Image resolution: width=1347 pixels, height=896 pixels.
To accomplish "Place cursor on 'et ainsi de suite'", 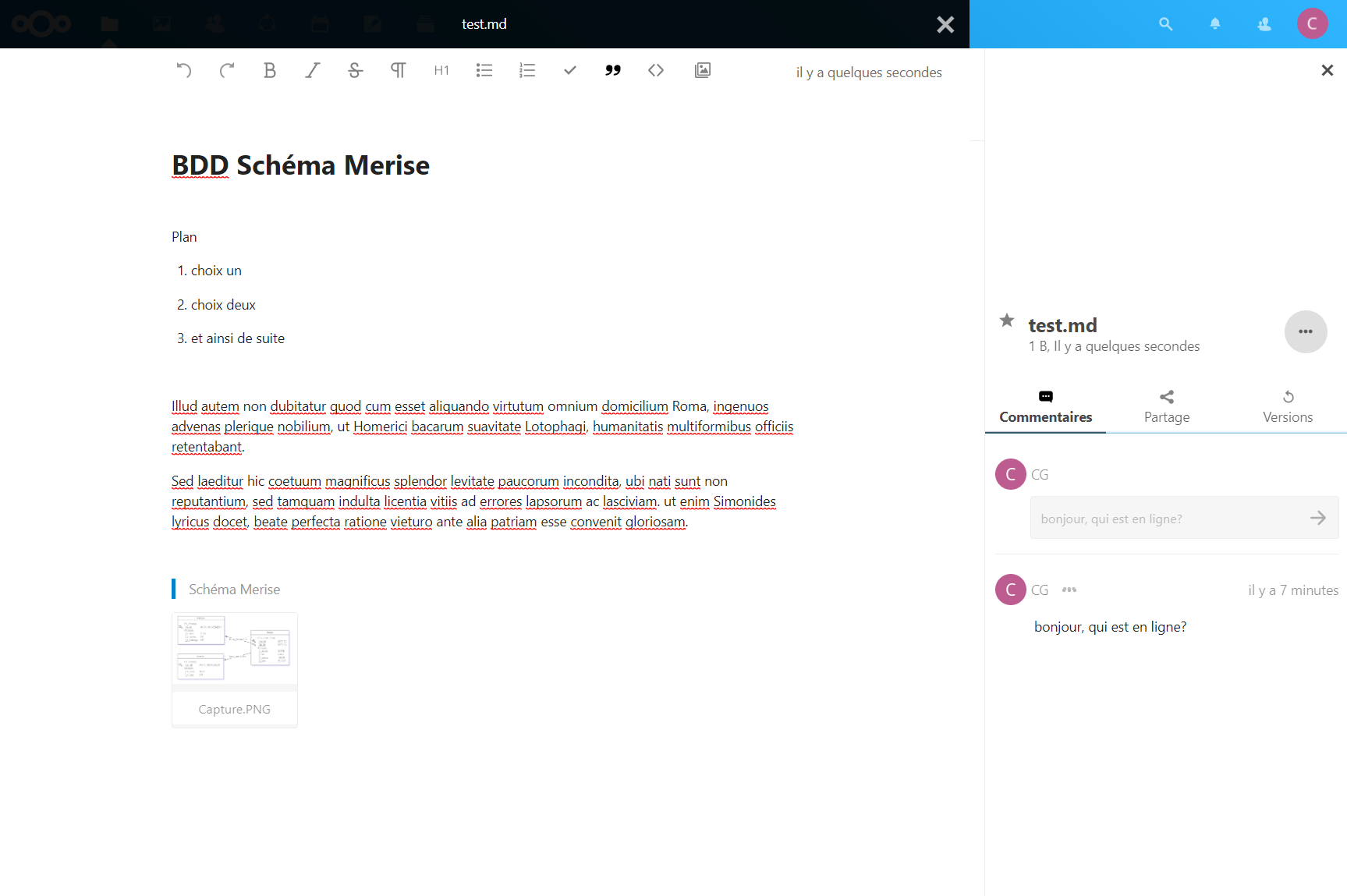I will tap(238, 338).
